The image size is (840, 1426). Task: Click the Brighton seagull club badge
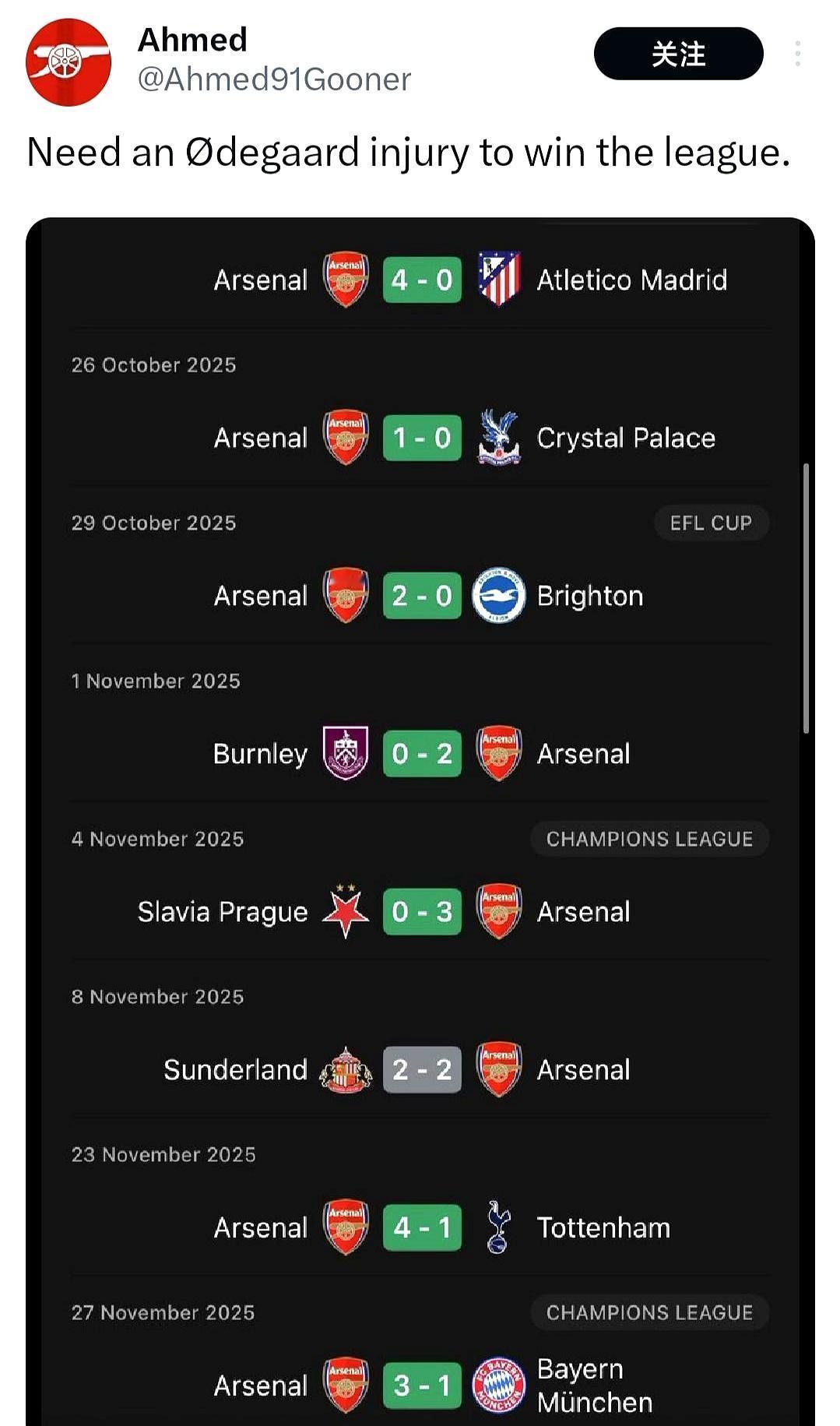498,596
